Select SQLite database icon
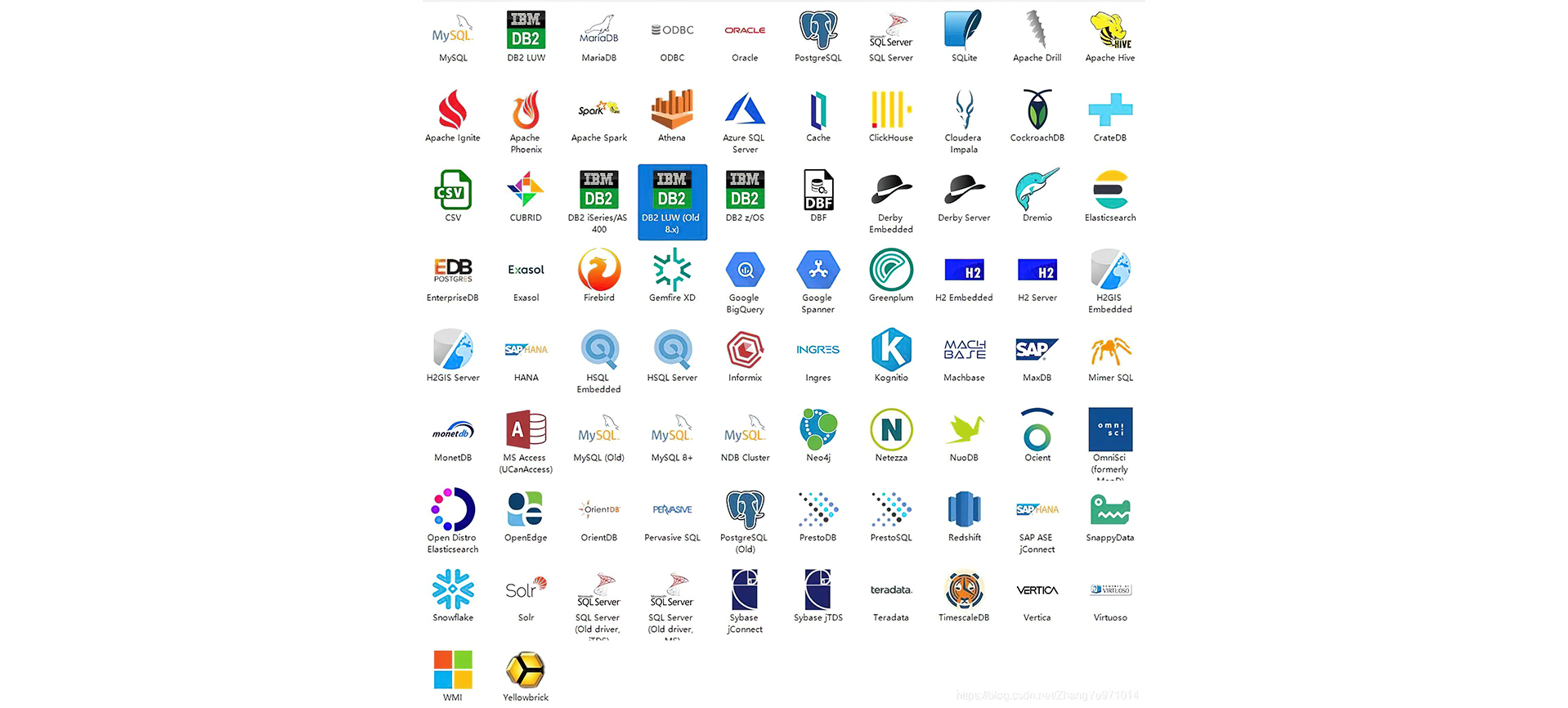The height and width of the screenshot is (708, 1568). coord(964,30)
